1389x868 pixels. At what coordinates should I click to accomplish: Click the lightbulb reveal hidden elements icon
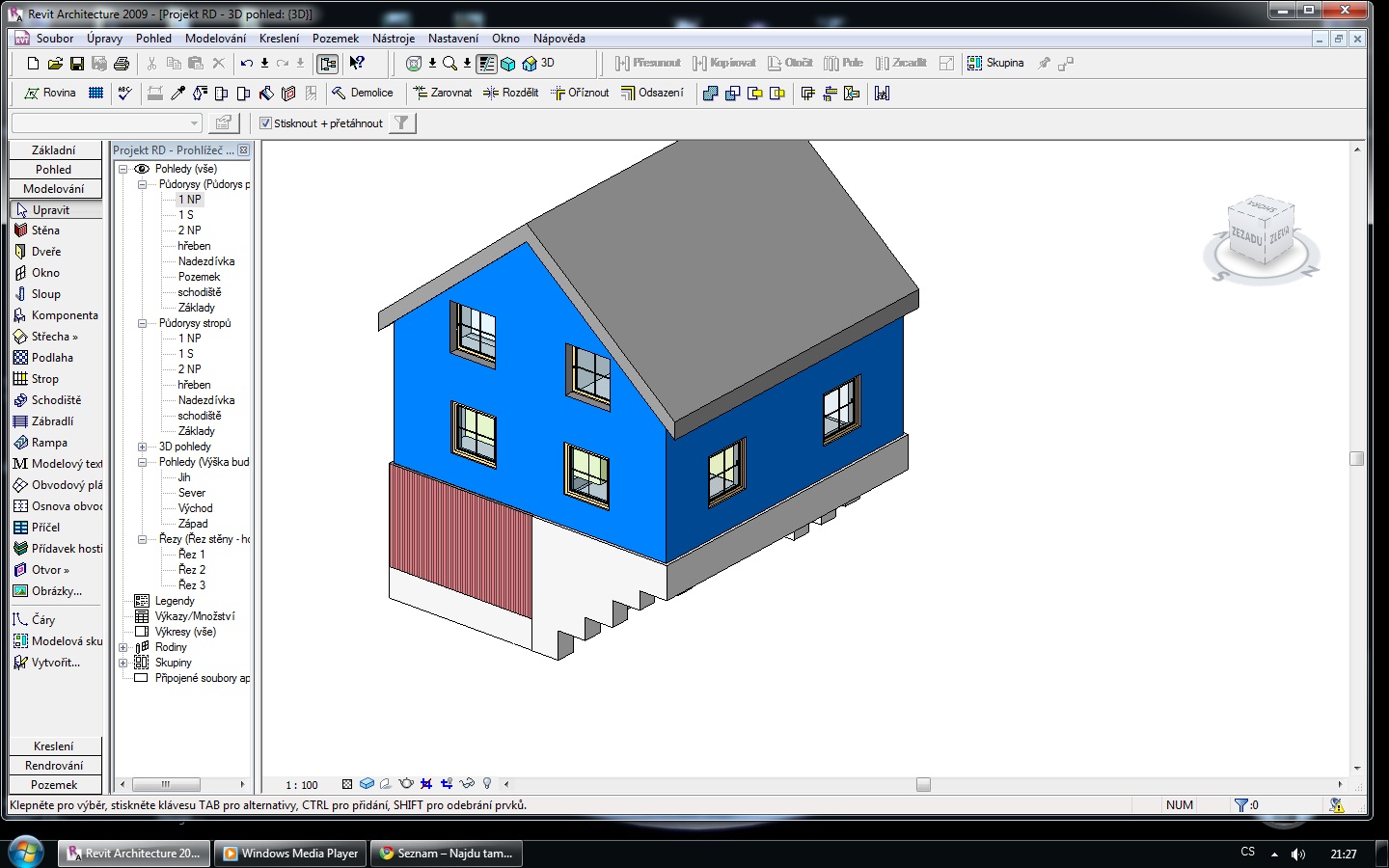tap(487, 784)
